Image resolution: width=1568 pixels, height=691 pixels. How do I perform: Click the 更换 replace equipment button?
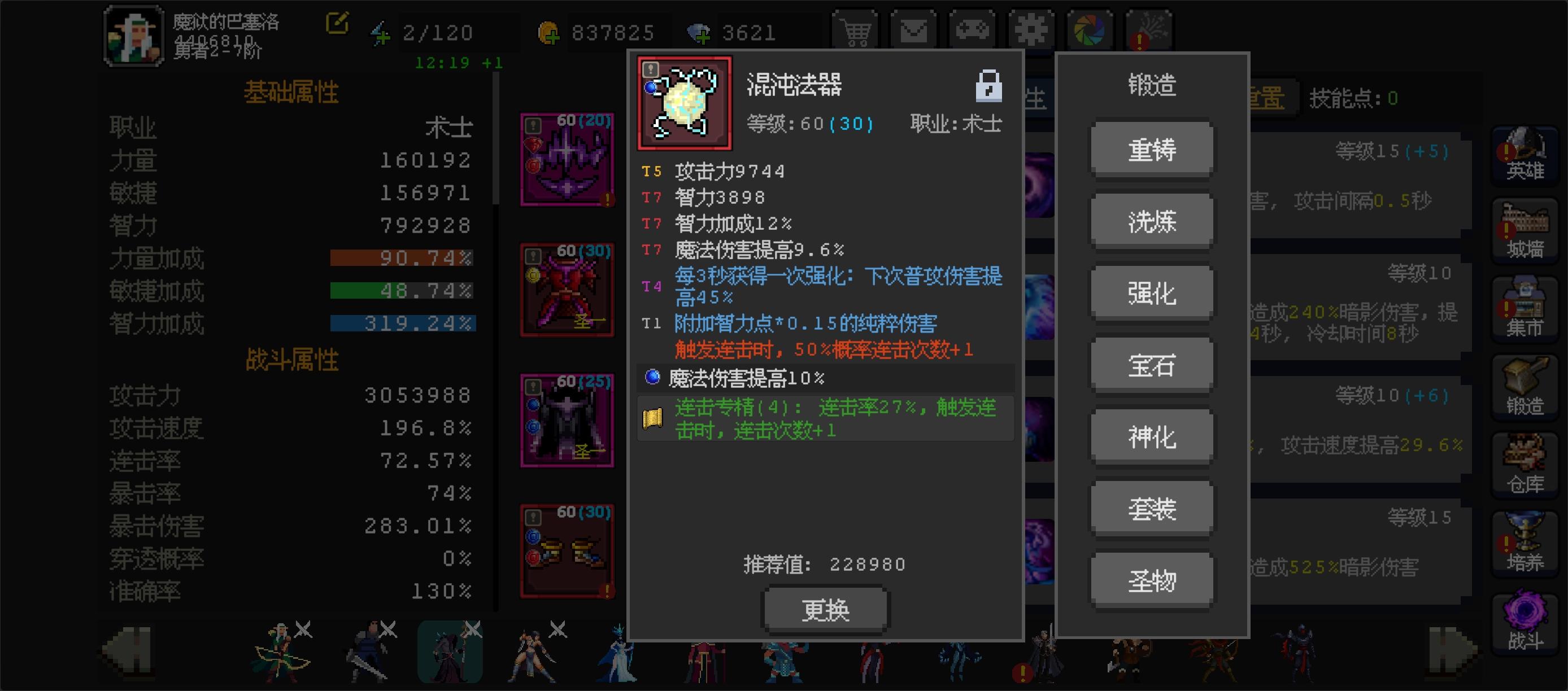click(x=825, y=610)
